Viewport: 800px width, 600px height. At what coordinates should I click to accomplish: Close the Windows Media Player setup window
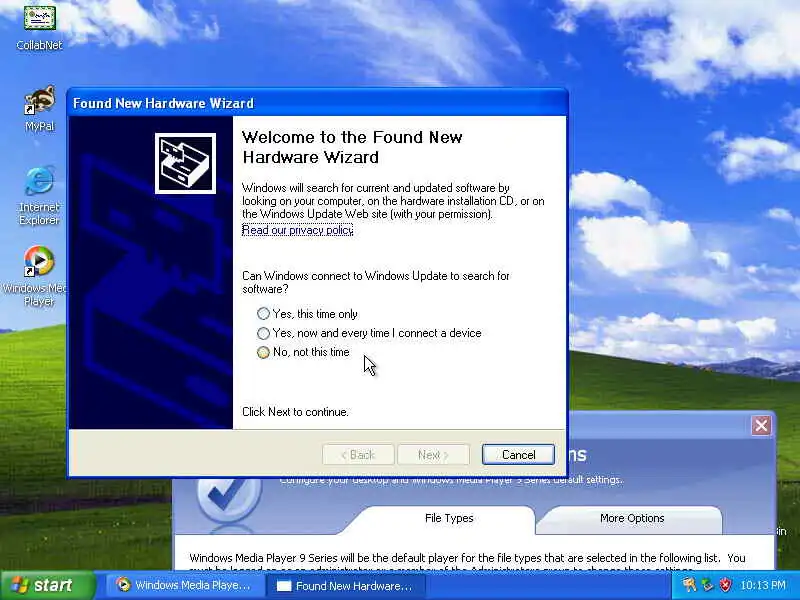(761, 425)
